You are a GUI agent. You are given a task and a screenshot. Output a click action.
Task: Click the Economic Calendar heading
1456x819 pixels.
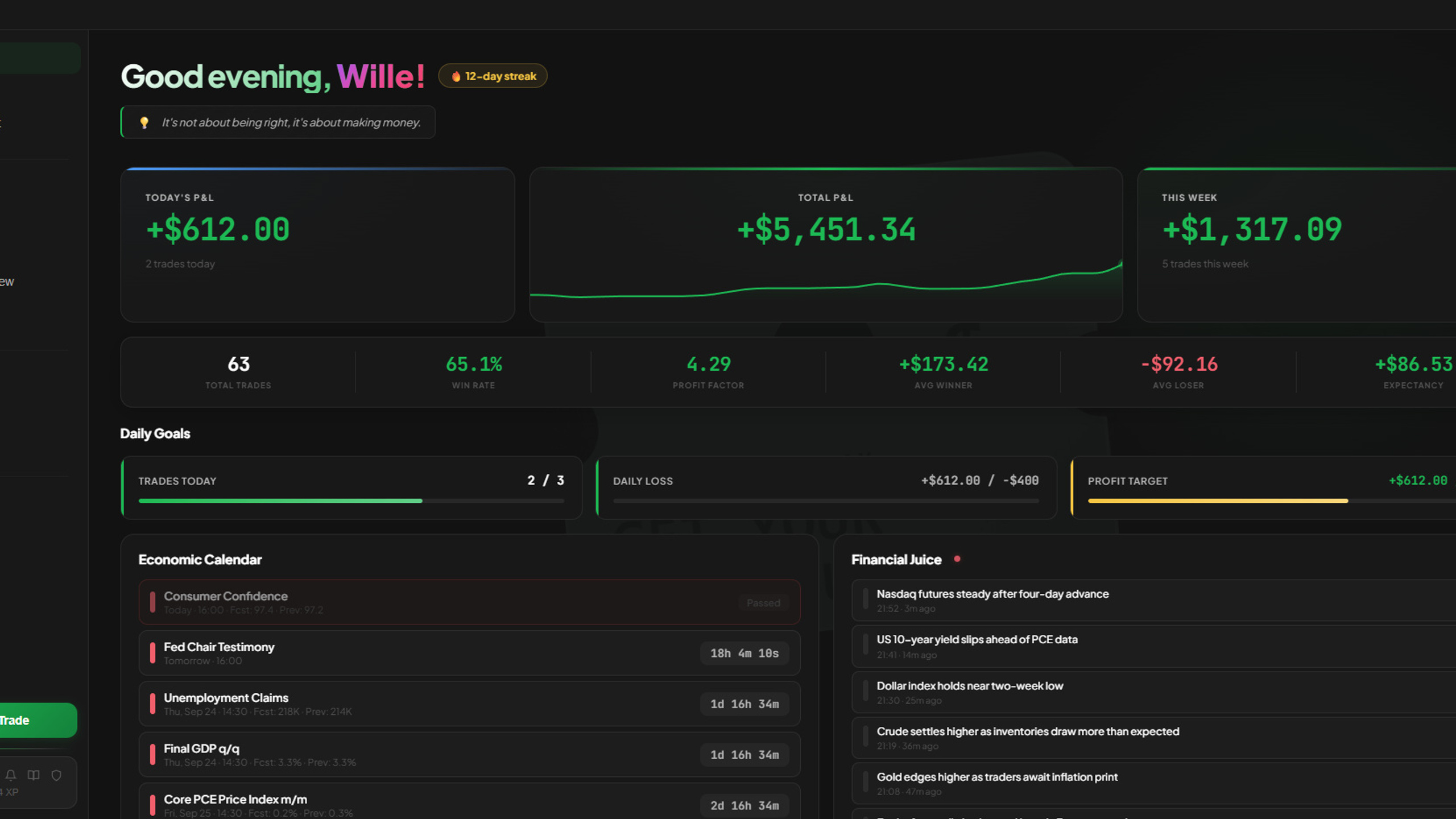point(200,560)
